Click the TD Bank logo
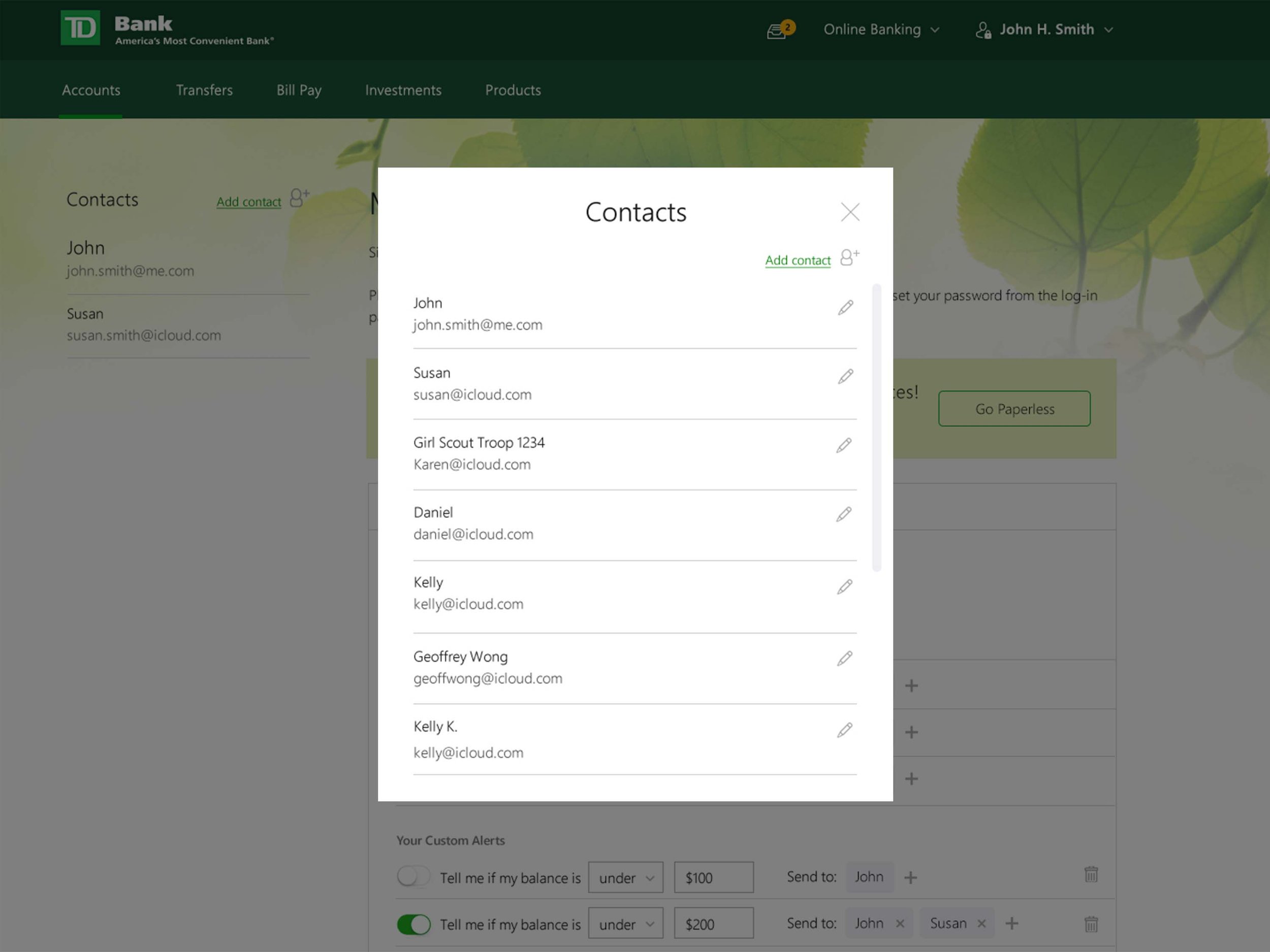Image resolution: width=1270 pixels, height=952 pixels. point(80,27)
